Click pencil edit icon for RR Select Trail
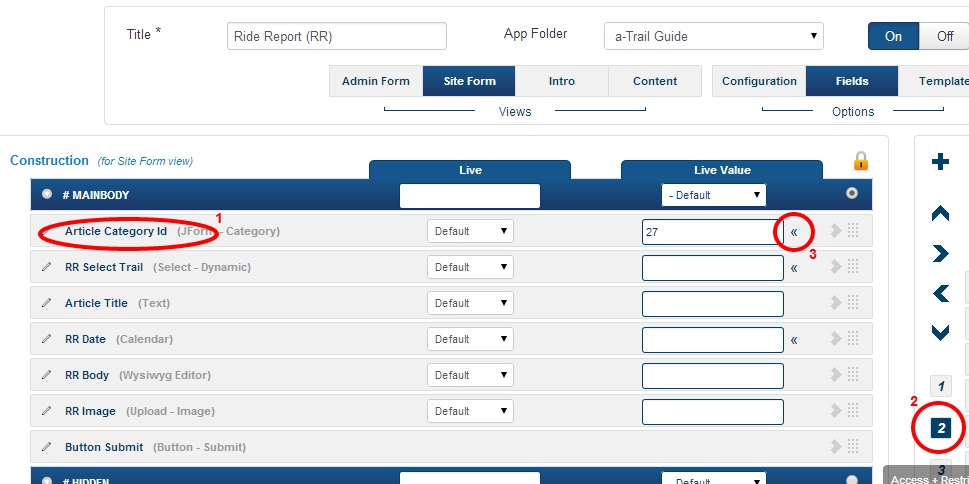 coord(46,267)
